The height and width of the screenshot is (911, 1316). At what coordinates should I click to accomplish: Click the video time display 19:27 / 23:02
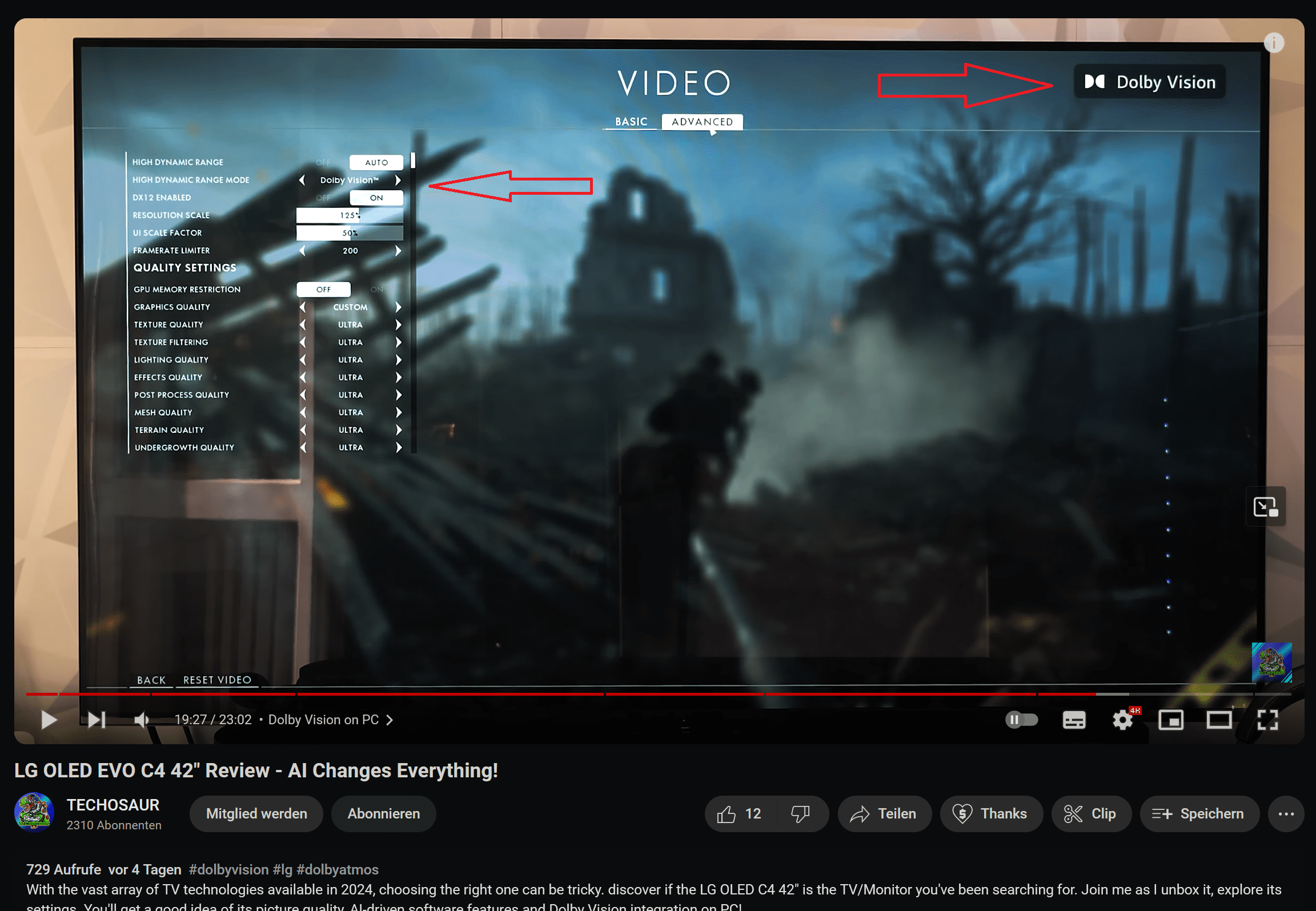coord(213,720)
